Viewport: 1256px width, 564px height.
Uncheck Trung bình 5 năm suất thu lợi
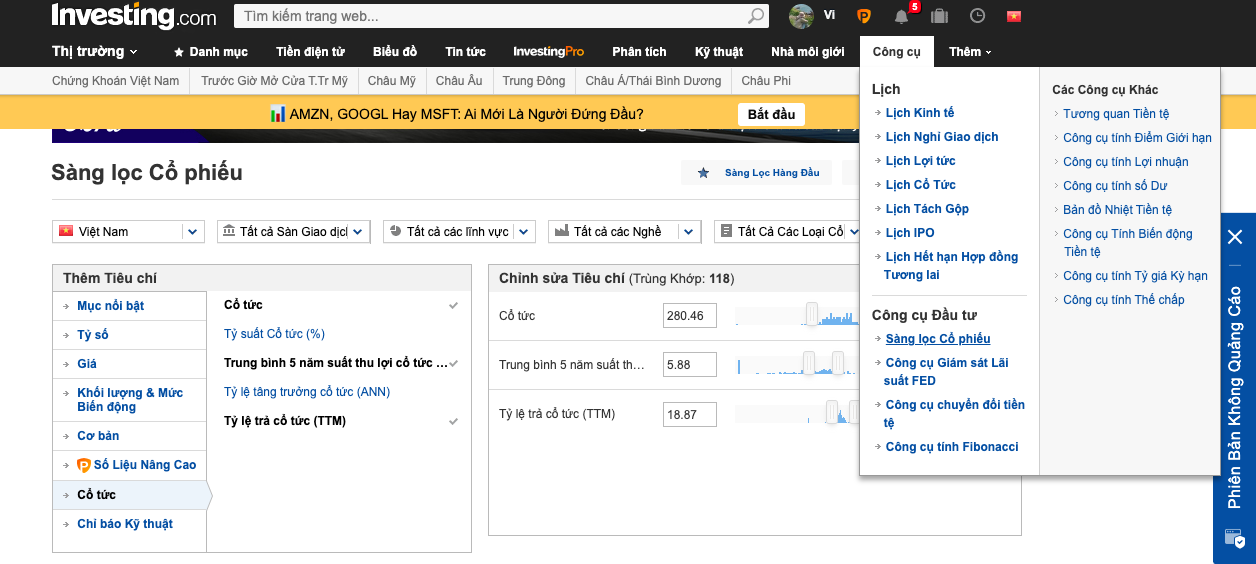[453, 363]
